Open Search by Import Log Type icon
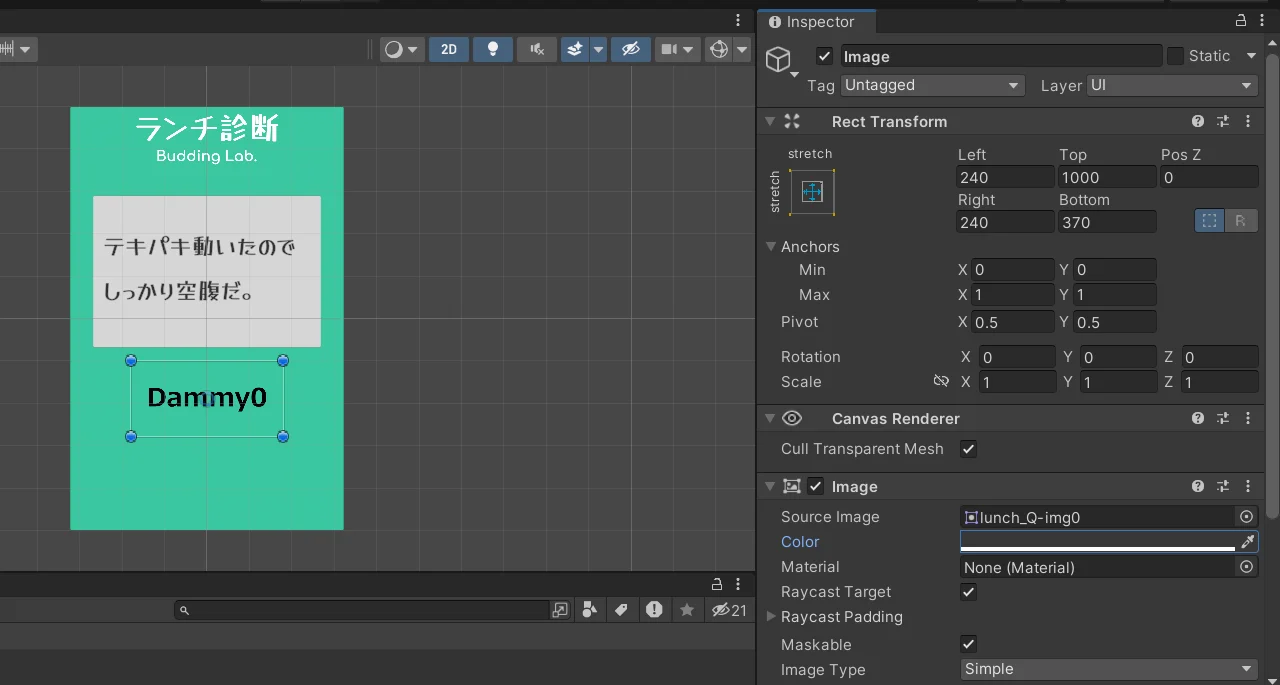The image size is (1280, 685). pyautogui.click(x=654, y=609)
